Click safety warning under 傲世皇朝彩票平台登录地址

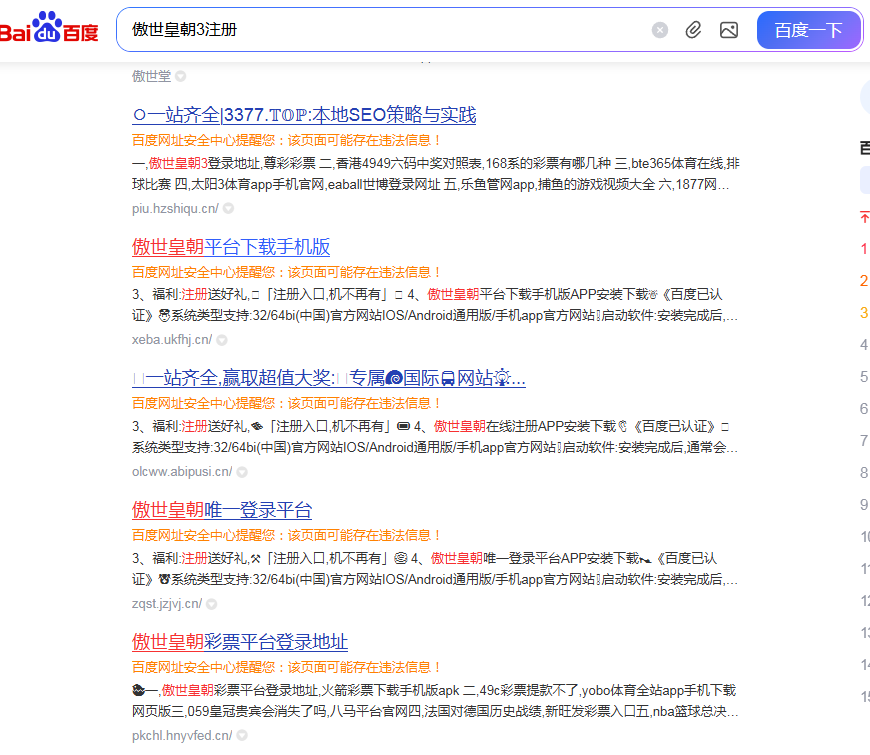point(286,667)
